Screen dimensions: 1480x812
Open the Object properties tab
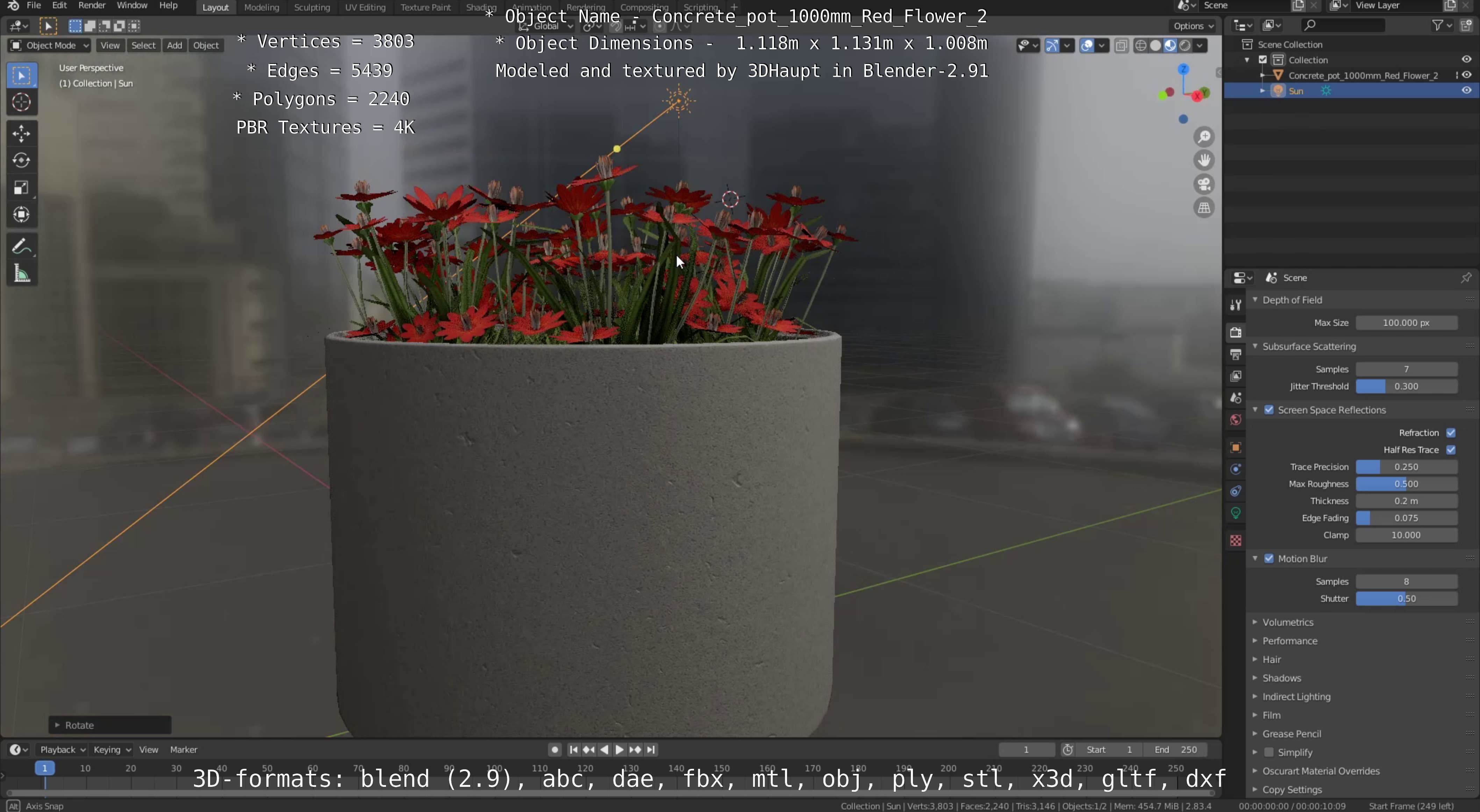(1235, 447)
